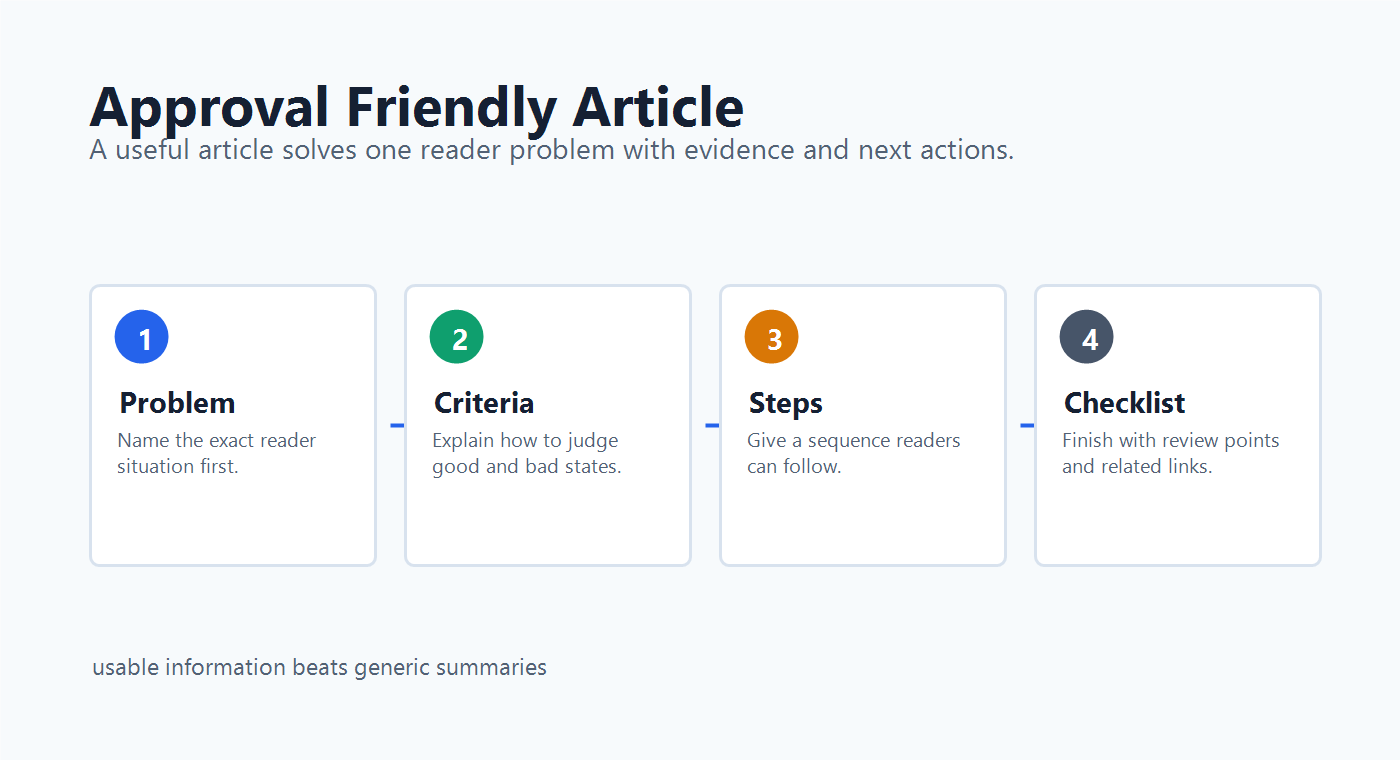Click empty area inside the Problem card

[233, 522]
